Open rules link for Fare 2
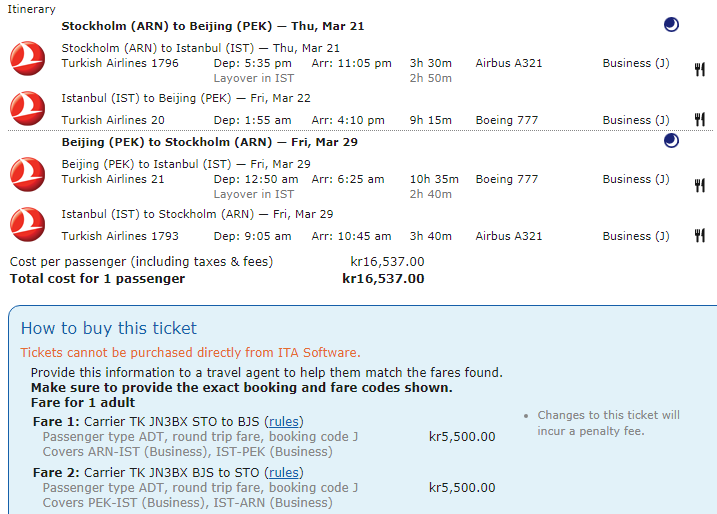 tap(284, 472)
